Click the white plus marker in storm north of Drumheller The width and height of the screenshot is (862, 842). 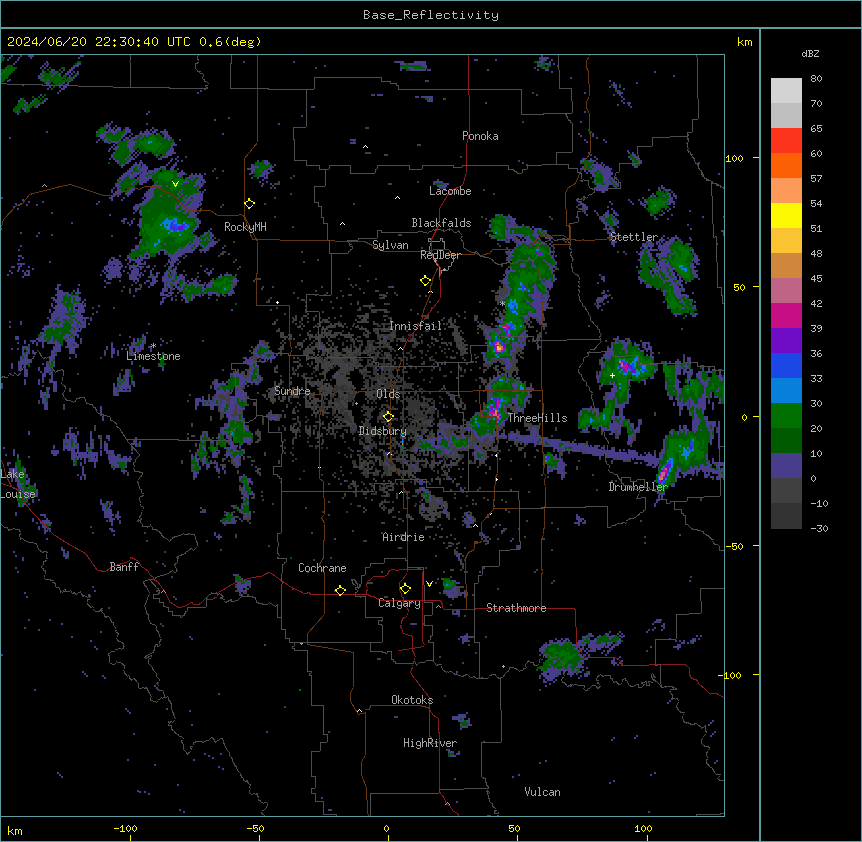[x=612, y=375]
